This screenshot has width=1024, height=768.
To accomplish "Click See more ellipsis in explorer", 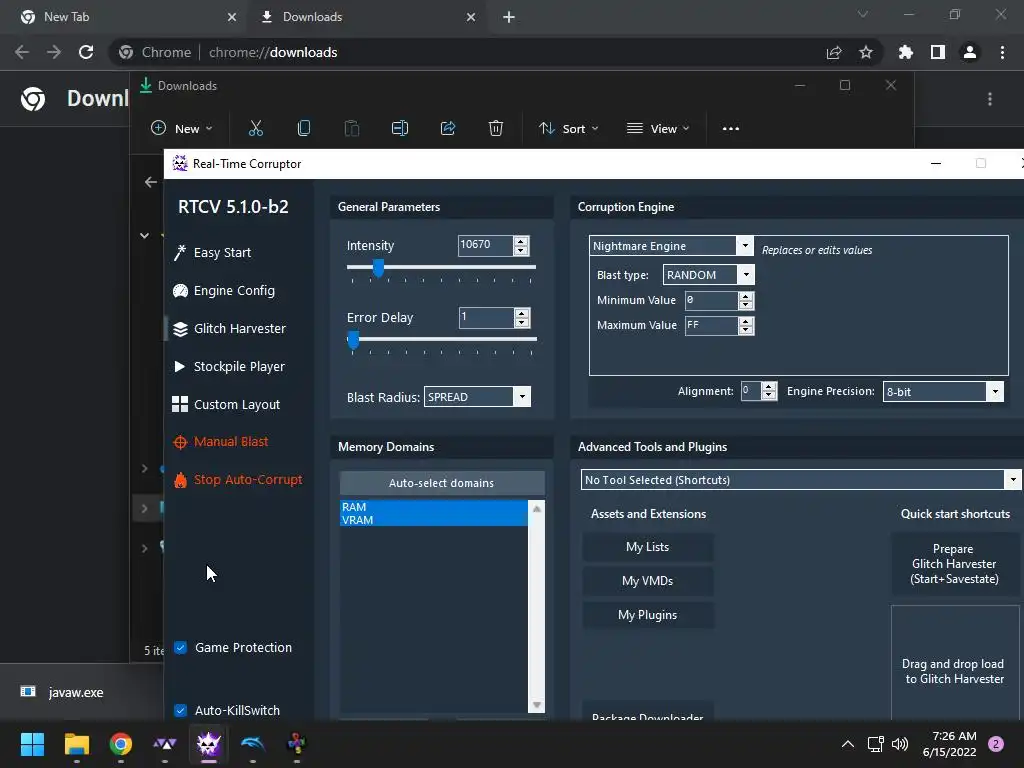I will 731,129.
